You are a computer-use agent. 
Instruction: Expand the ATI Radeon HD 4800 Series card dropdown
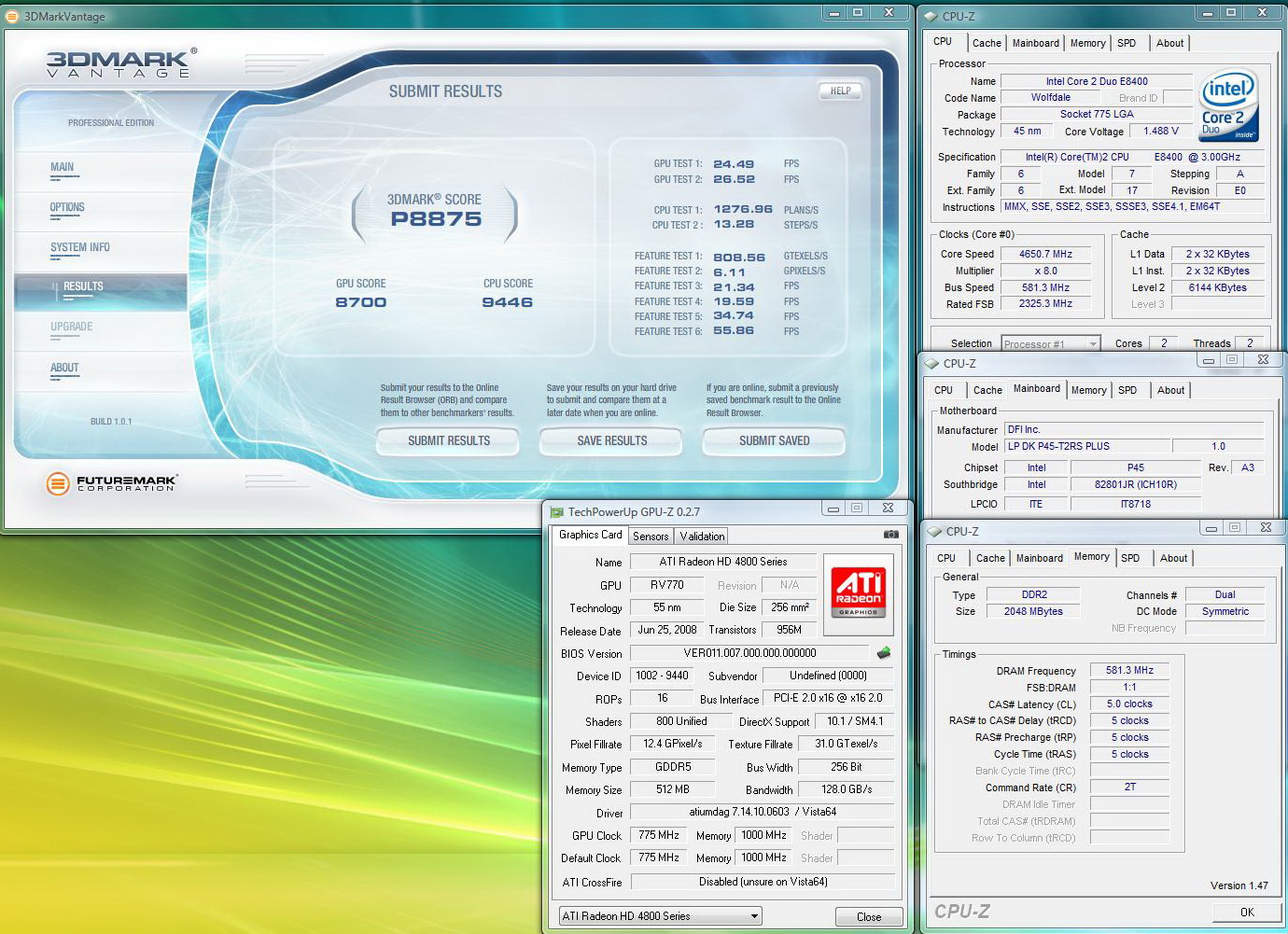[660, 916]
